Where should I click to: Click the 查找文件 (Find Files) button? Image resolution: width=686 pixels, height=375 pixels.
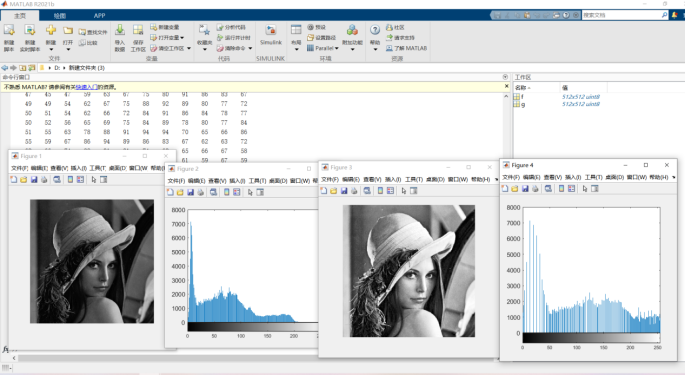coord(93,32)
